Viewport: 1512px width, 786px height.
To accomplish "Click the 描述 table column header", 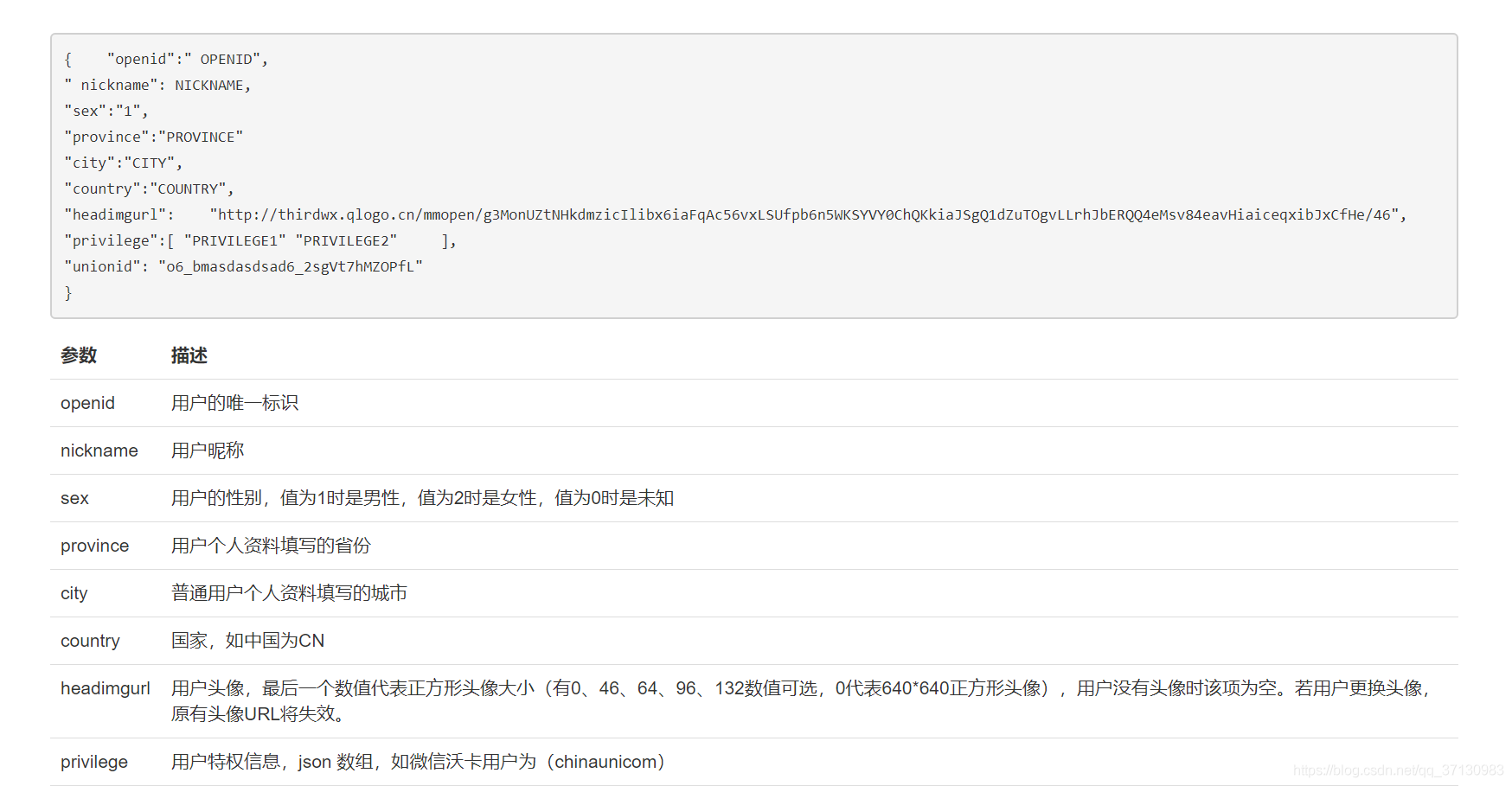I will point(187,355).
